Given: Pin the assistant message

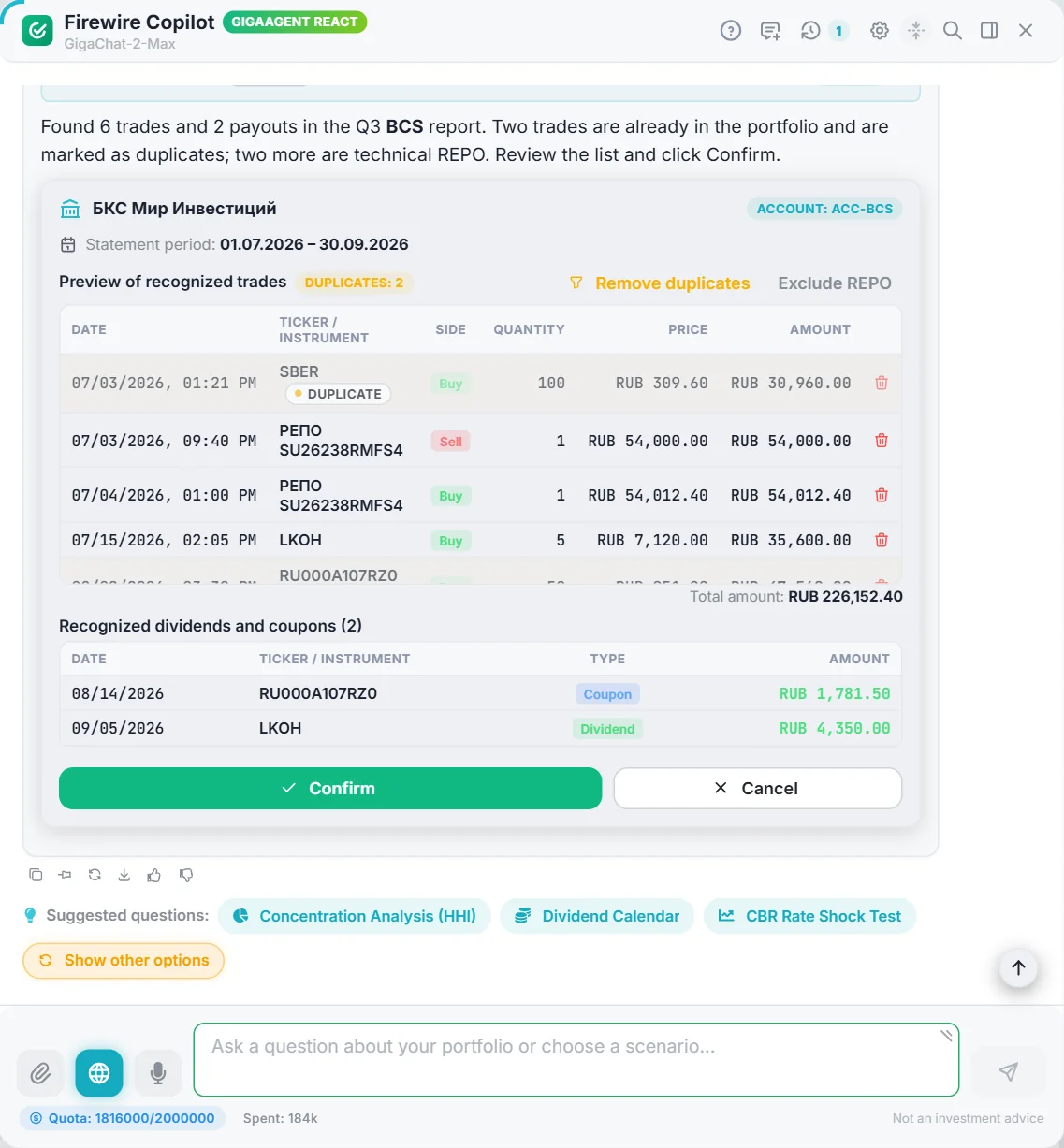Looking at the screenshot, I should [x=65, y=875].
